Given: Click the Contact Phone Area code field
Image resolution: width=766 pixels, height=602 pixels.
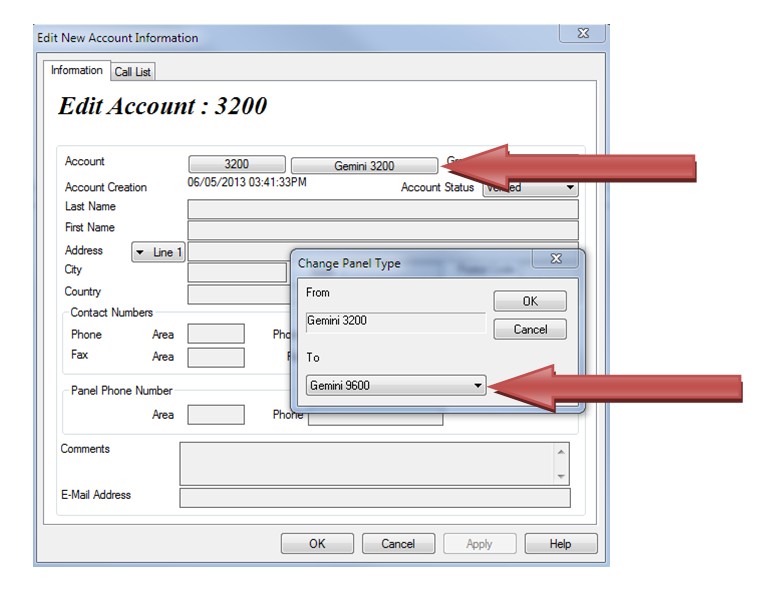Looking at the screenshot, I should [216, 335].
